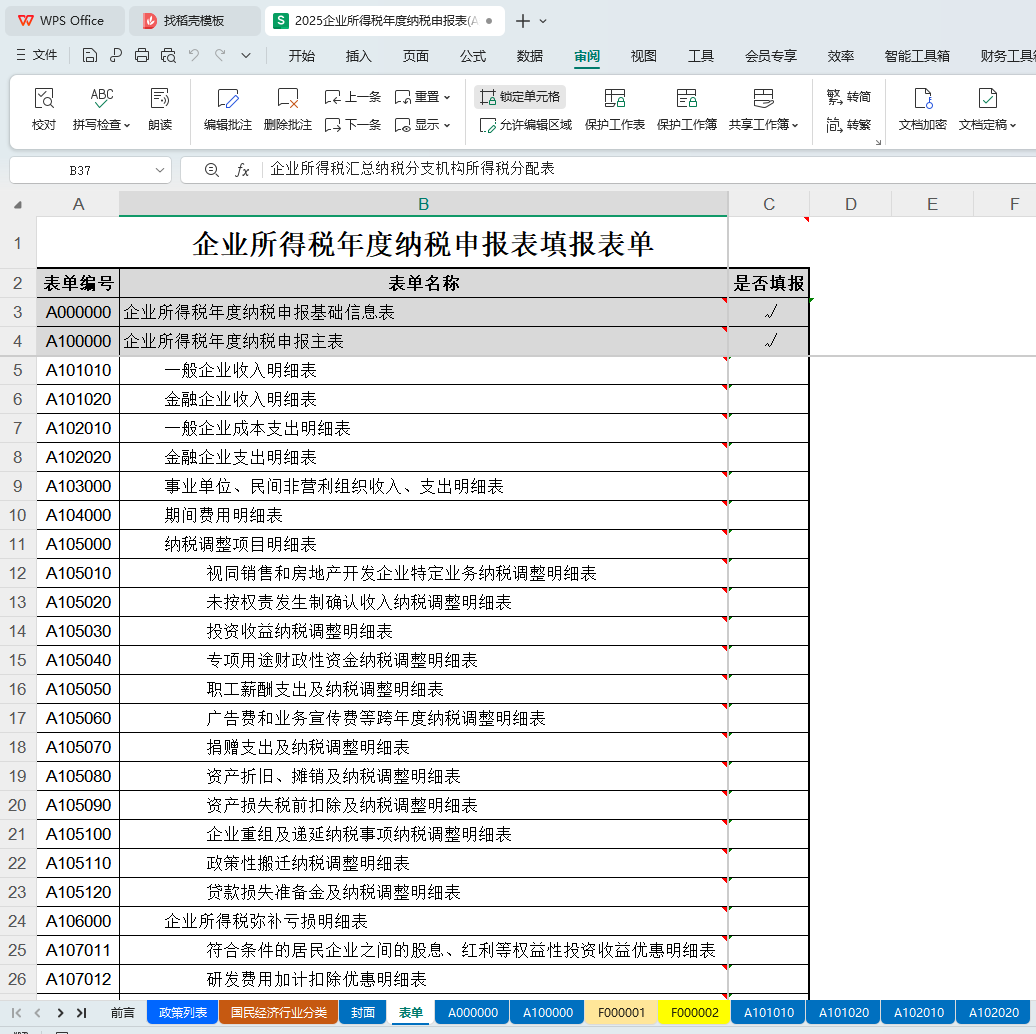Select all cells using the corner triangle
Image resolution: width=1036 pixels, height=1034 pixels.
(18, 205)
